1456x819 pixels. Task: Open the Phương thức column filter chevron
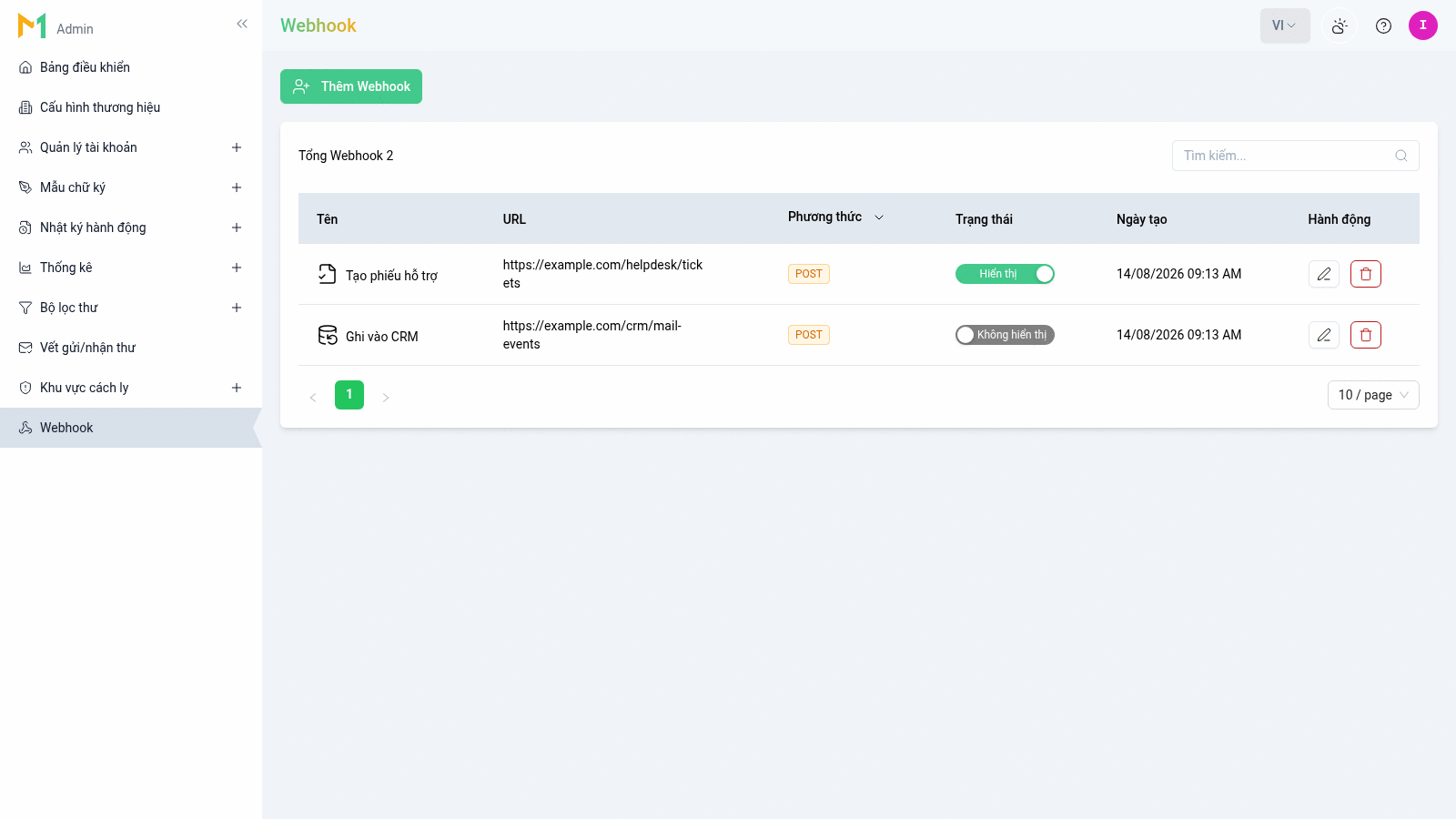pos(879,217)
